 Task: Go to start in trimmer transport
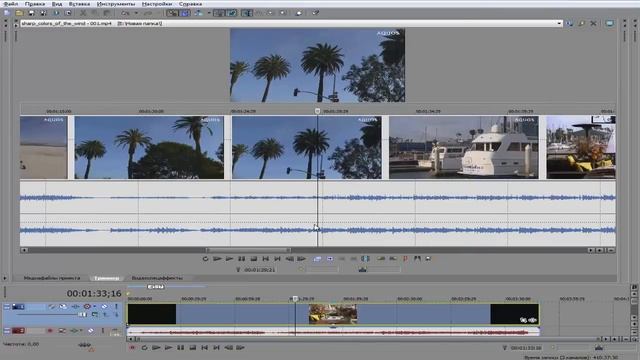click(x=266, y=259)
